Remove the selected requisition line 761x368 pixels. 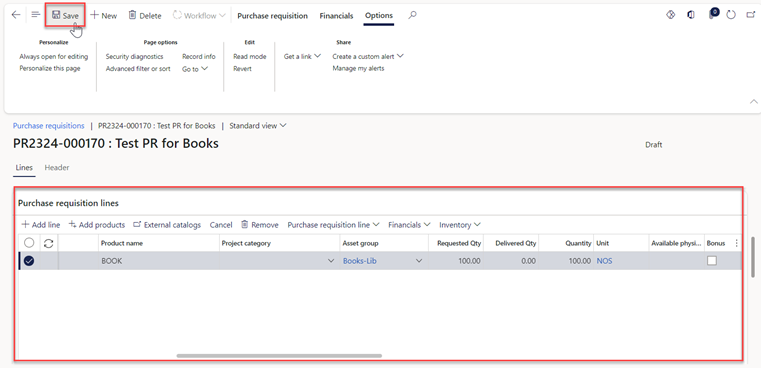pyautogui.click(x=260, y=225)
